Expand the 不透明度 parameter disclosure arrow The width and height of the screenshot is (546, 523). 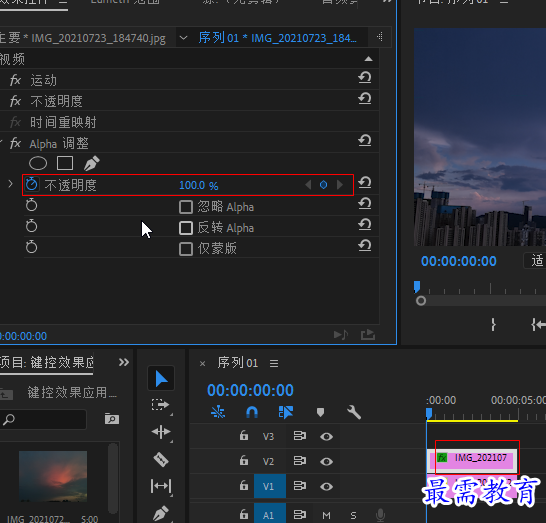[x=10, y=184]
